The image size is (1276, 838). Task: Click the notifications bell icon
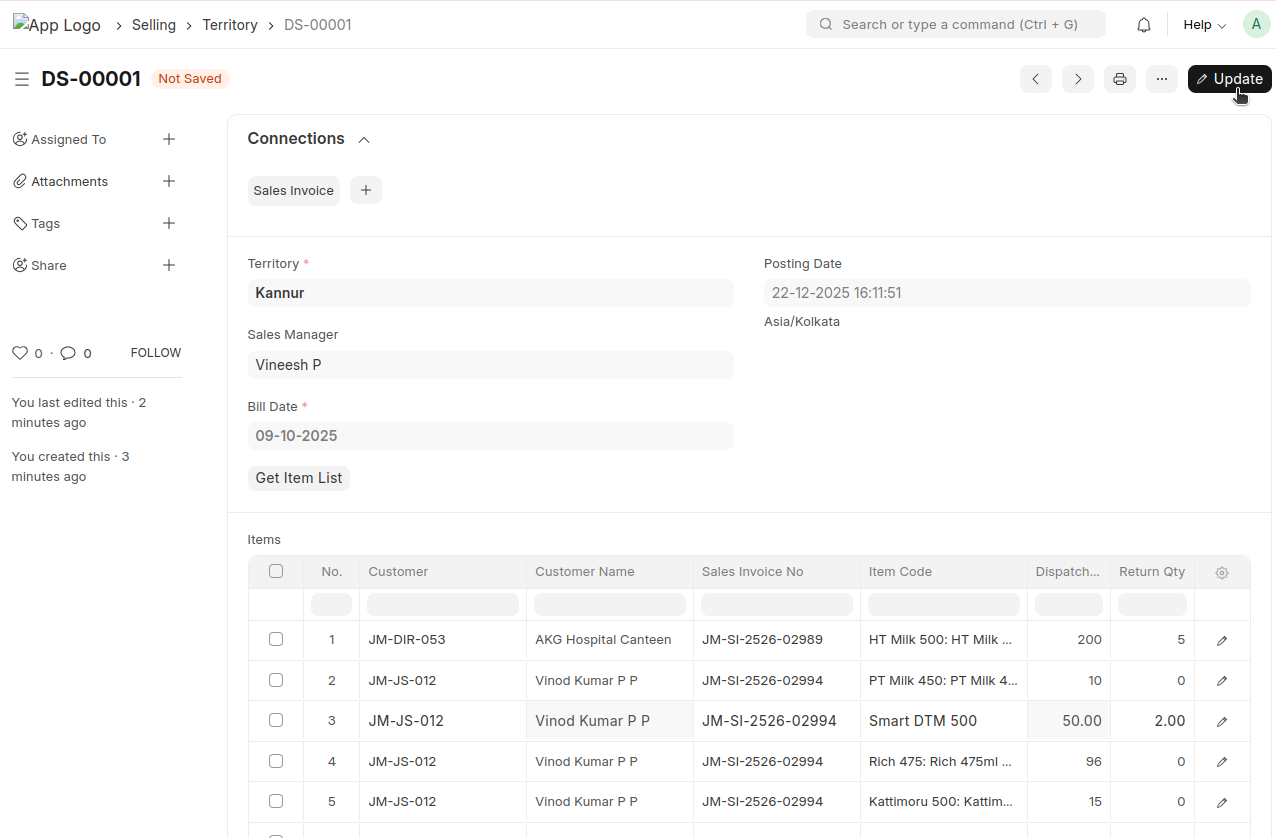(1144, 25)
